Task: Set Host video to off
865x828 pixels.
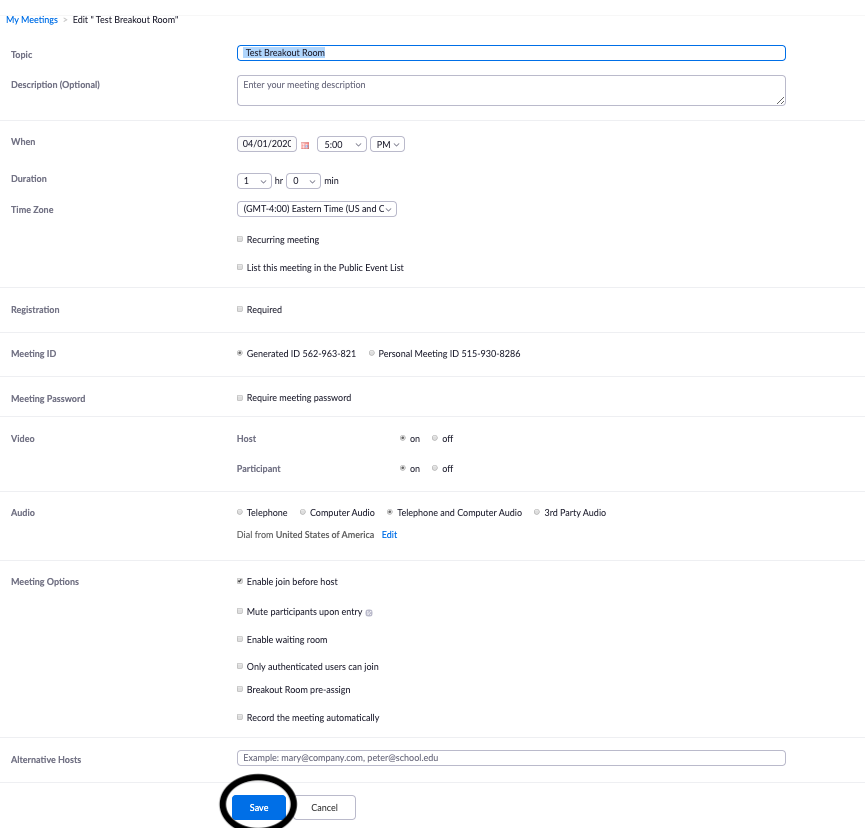Action: [x=435, y=439]
